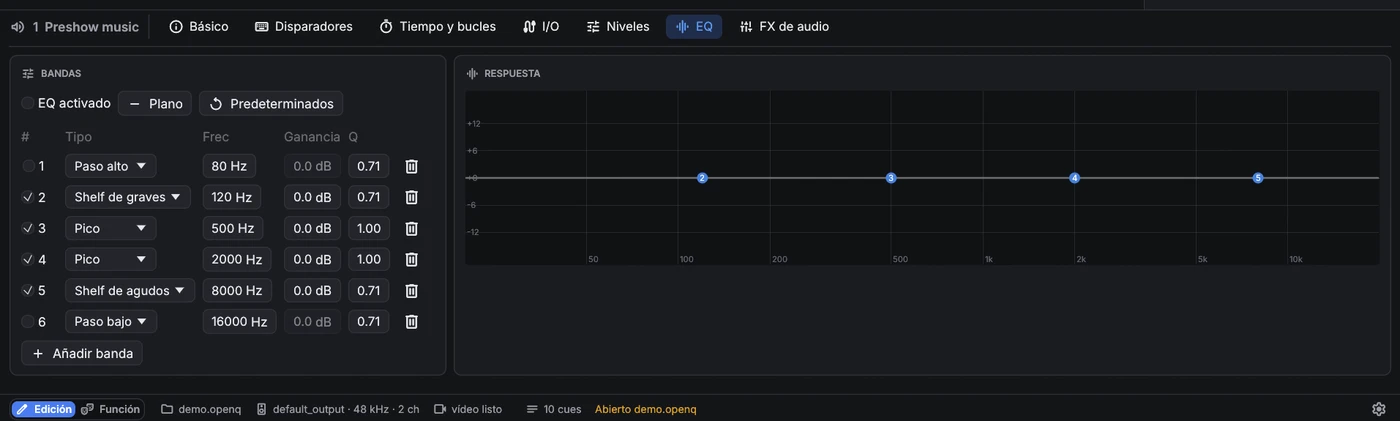
Task: Open the Paso alto type dropdown
Action: pos(110,166)
